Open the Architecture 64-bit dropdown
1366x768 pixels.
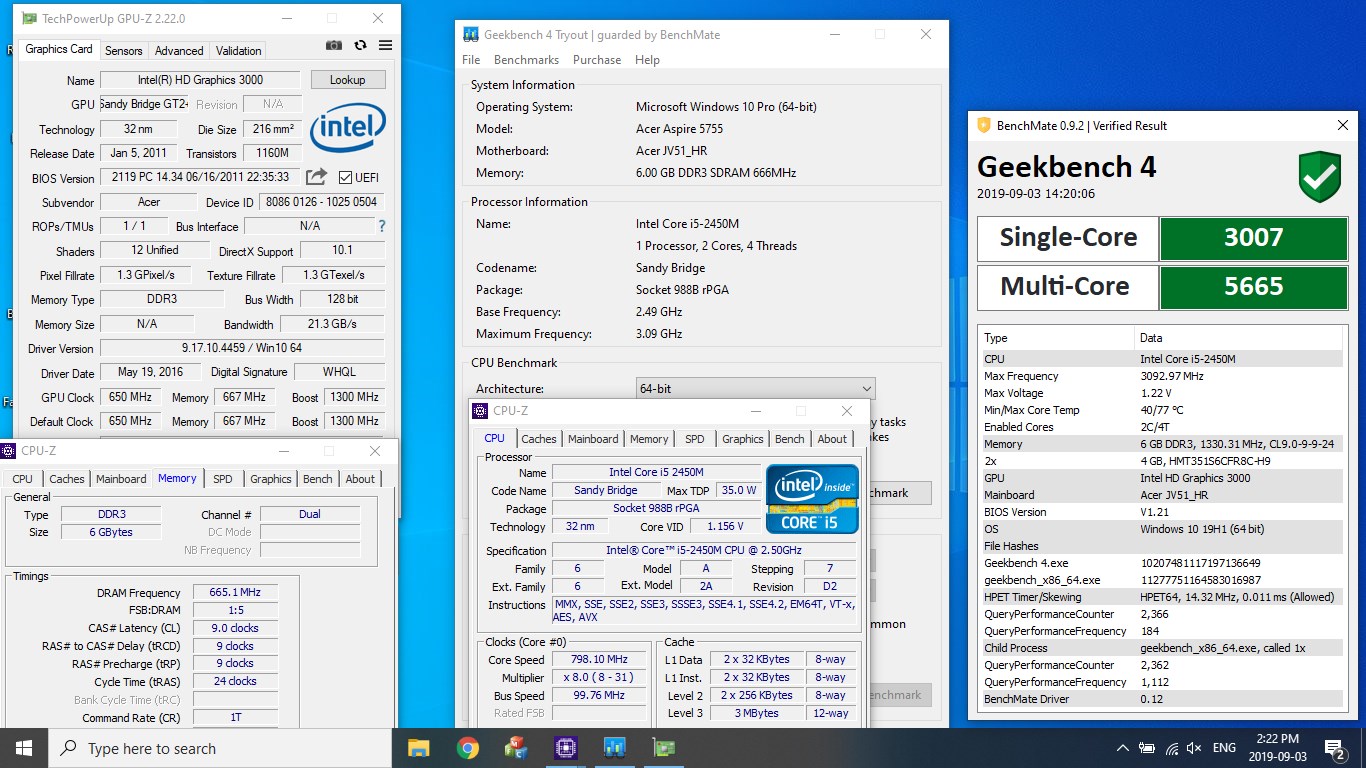pyautogui.click(x=755, y=388)
